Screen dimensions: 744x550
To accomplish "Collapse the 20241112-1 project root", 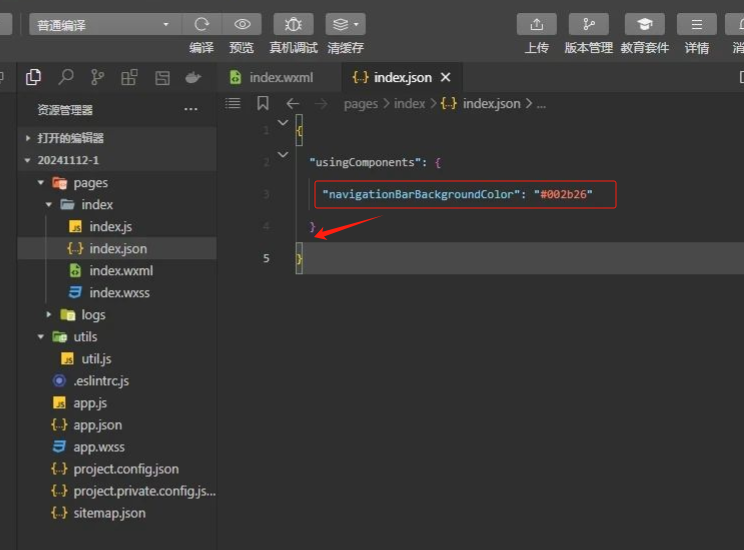I will pos(117,160).
